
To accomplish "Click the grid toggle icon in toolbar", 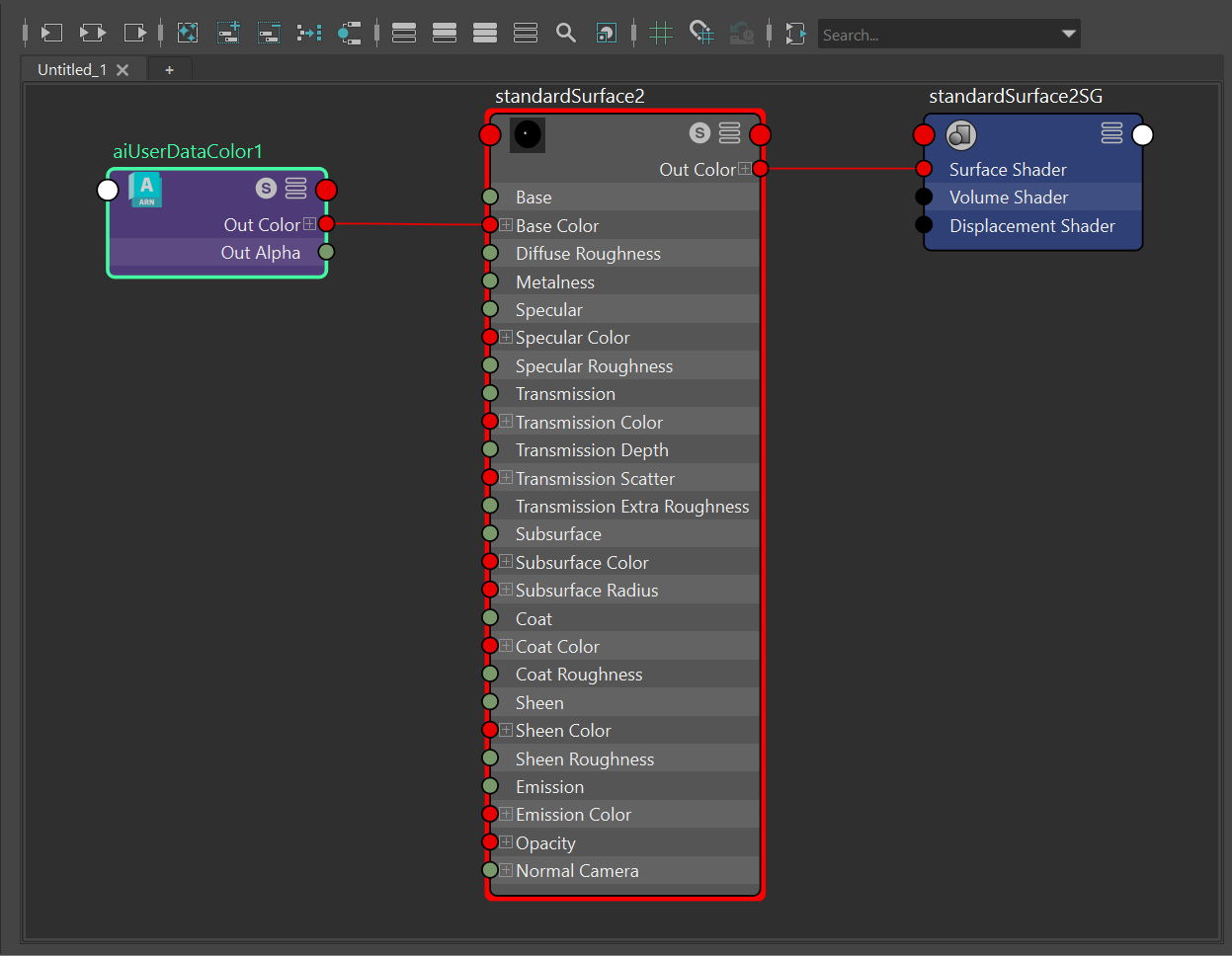I will (x=661, y=34).
